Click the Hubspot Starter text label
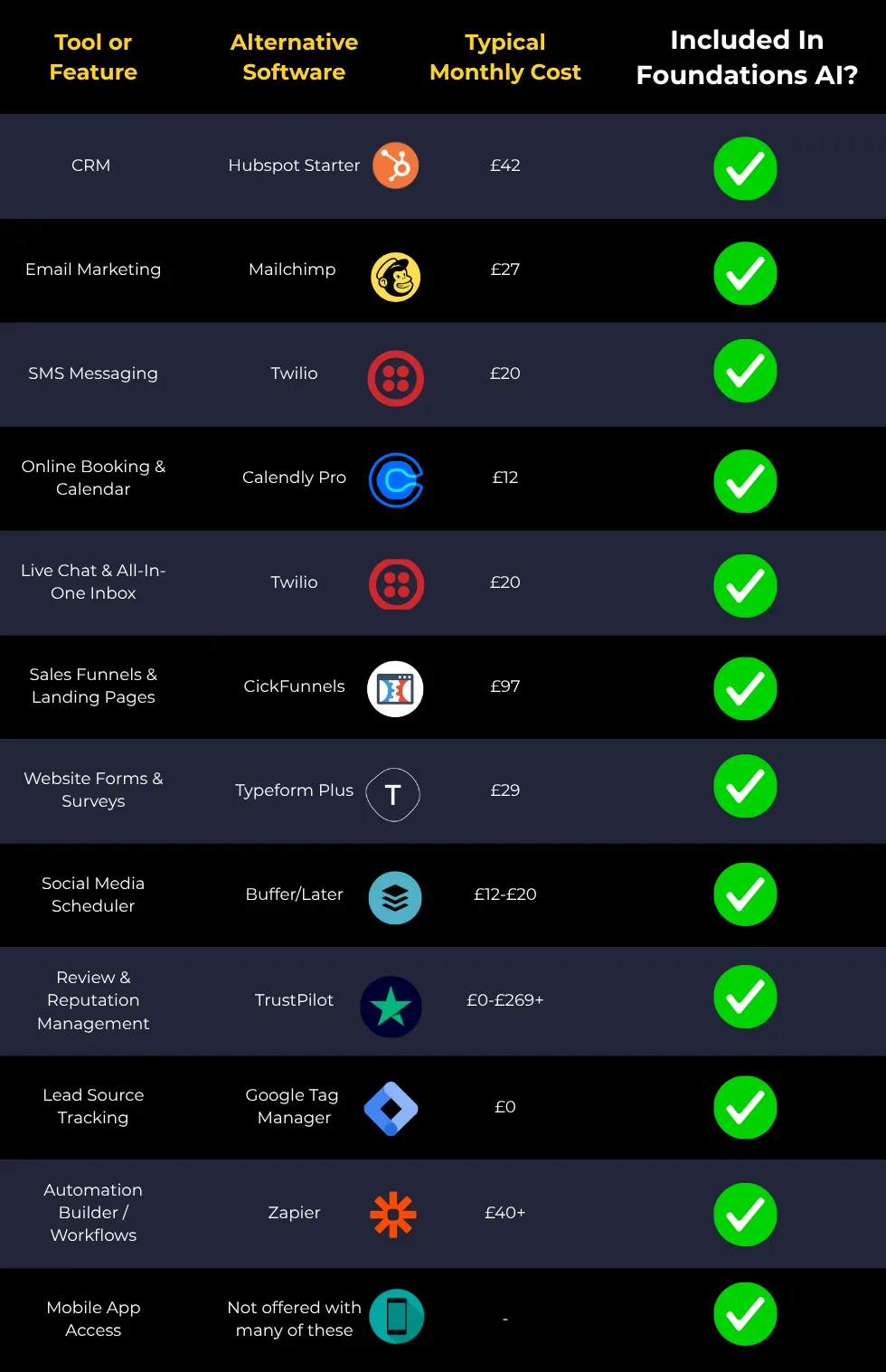The image size is (886, 1372). [x=294, y=166]
